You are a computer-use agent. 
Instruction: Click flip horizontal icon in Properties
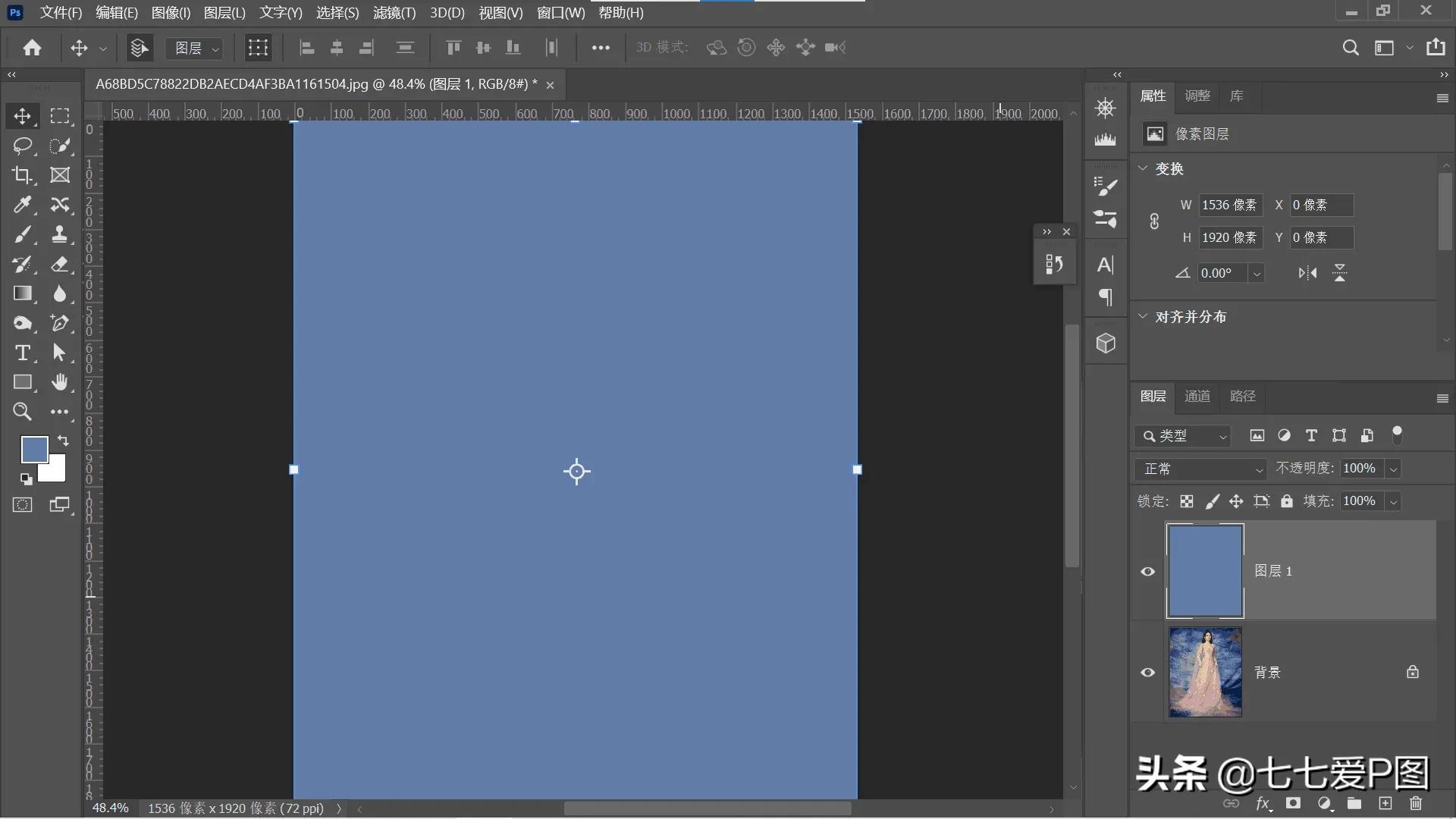[x=1307, y=273]
